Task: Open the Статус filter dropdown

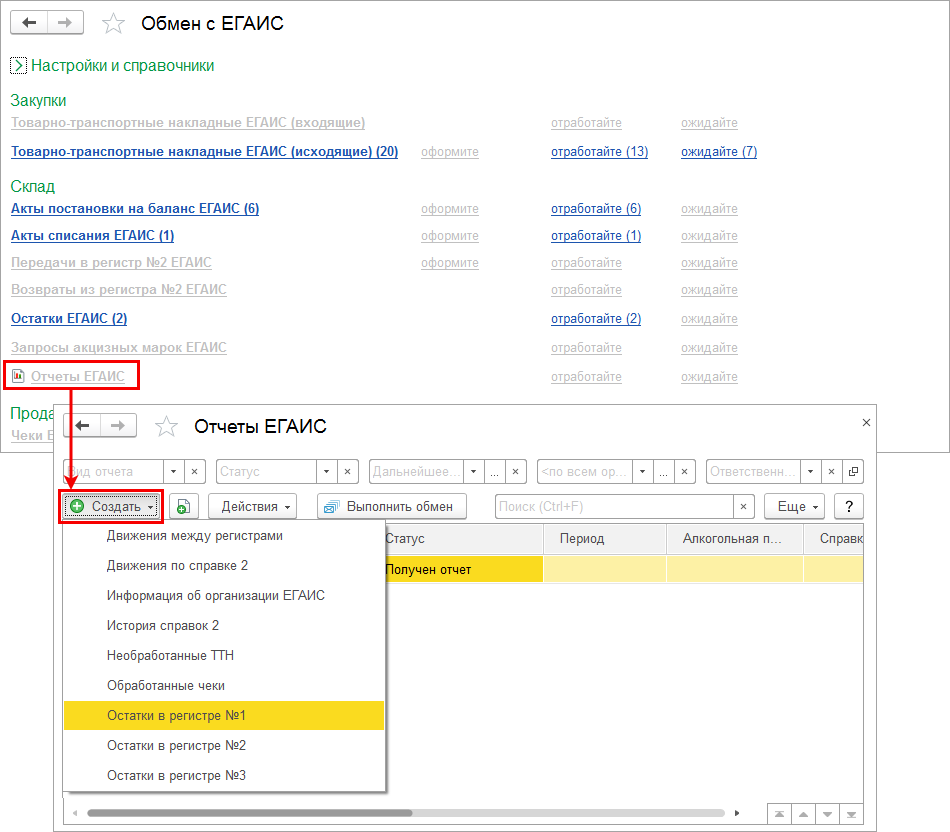Action: [327, 471]
